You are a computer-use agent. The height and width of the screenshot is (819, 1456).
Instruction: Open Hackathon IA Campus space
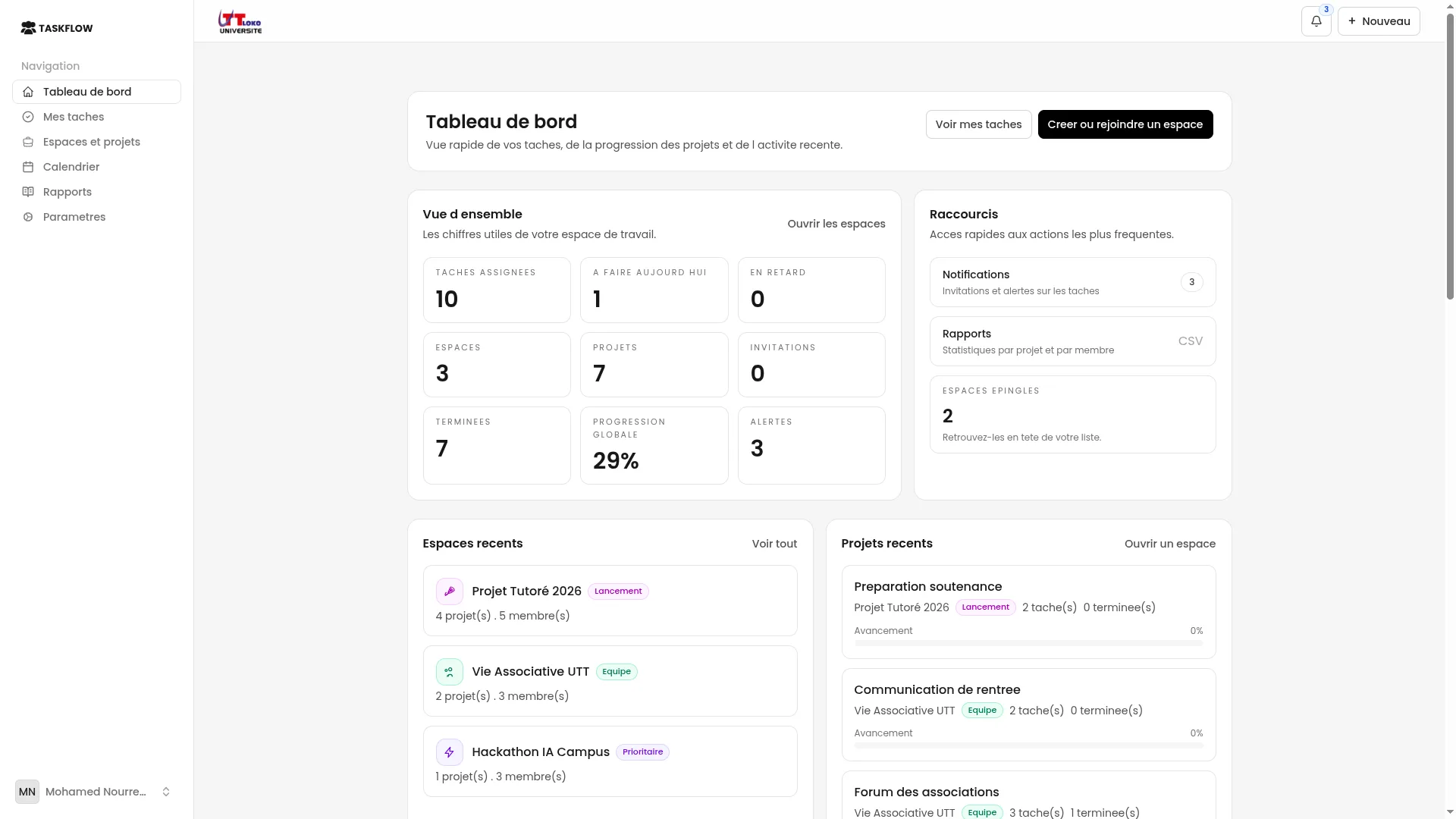pos(610,761)
